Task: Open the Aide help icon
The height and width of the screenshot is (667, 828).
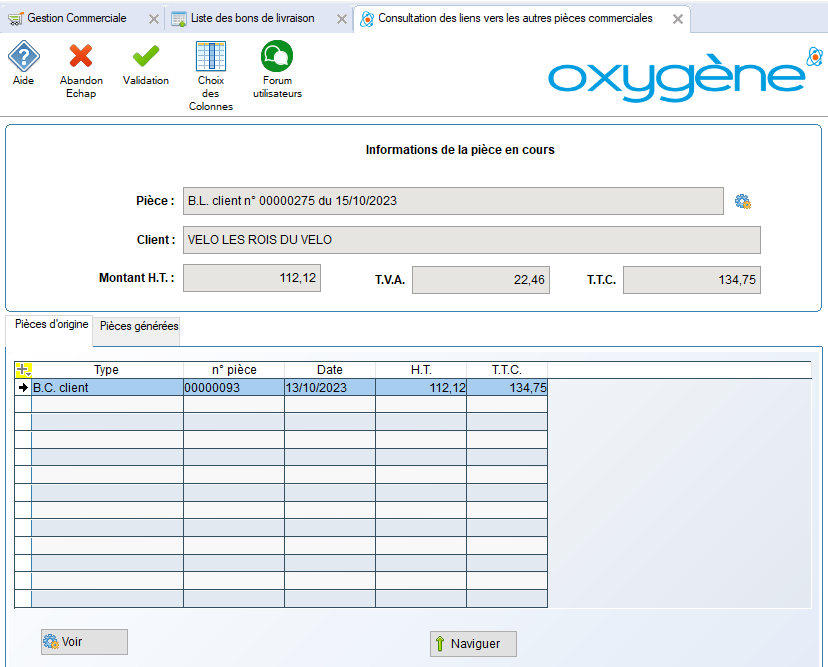Action: (23, 56)
